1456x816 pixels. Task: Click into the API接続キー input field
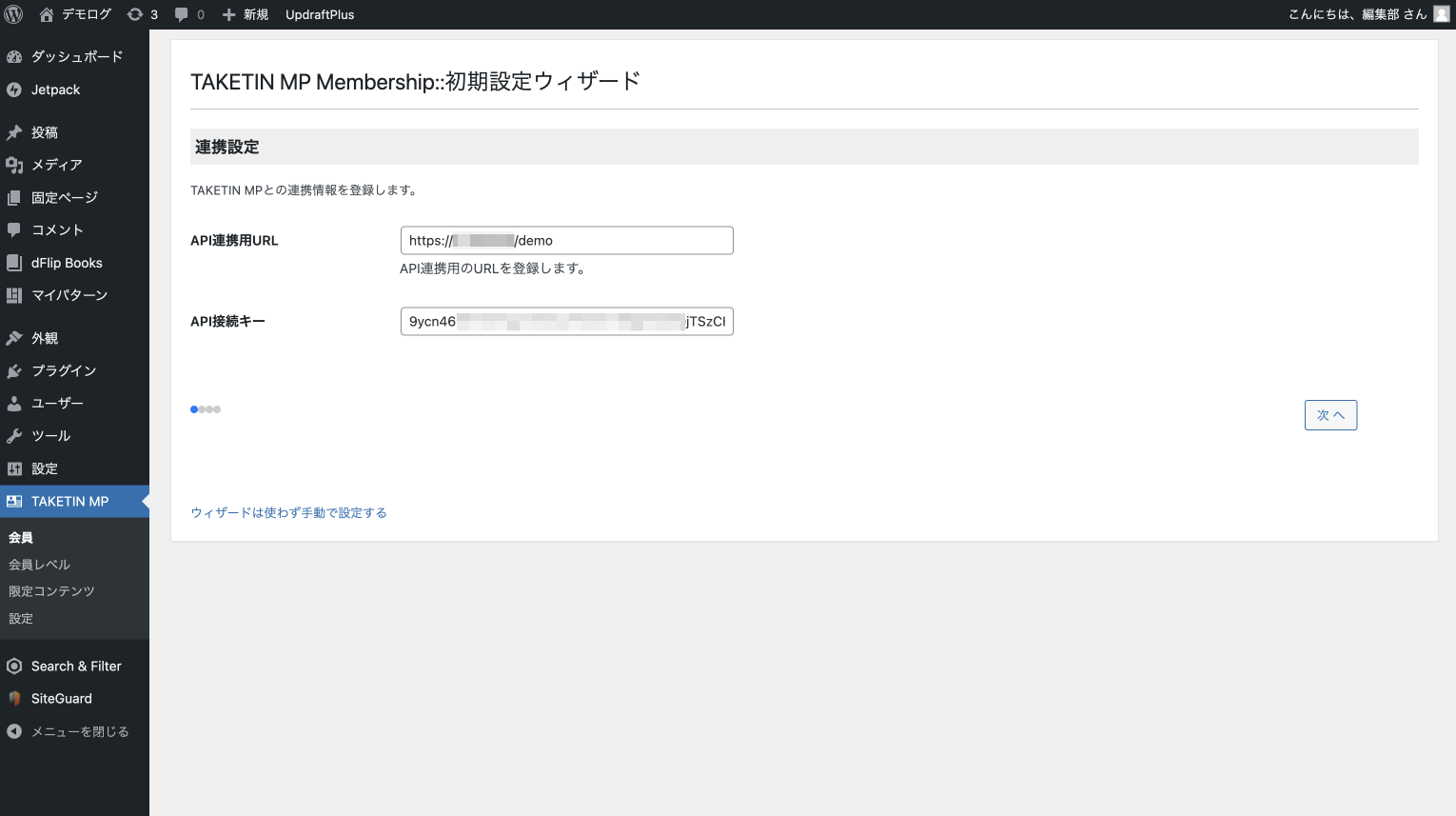(x=566, y=321)
